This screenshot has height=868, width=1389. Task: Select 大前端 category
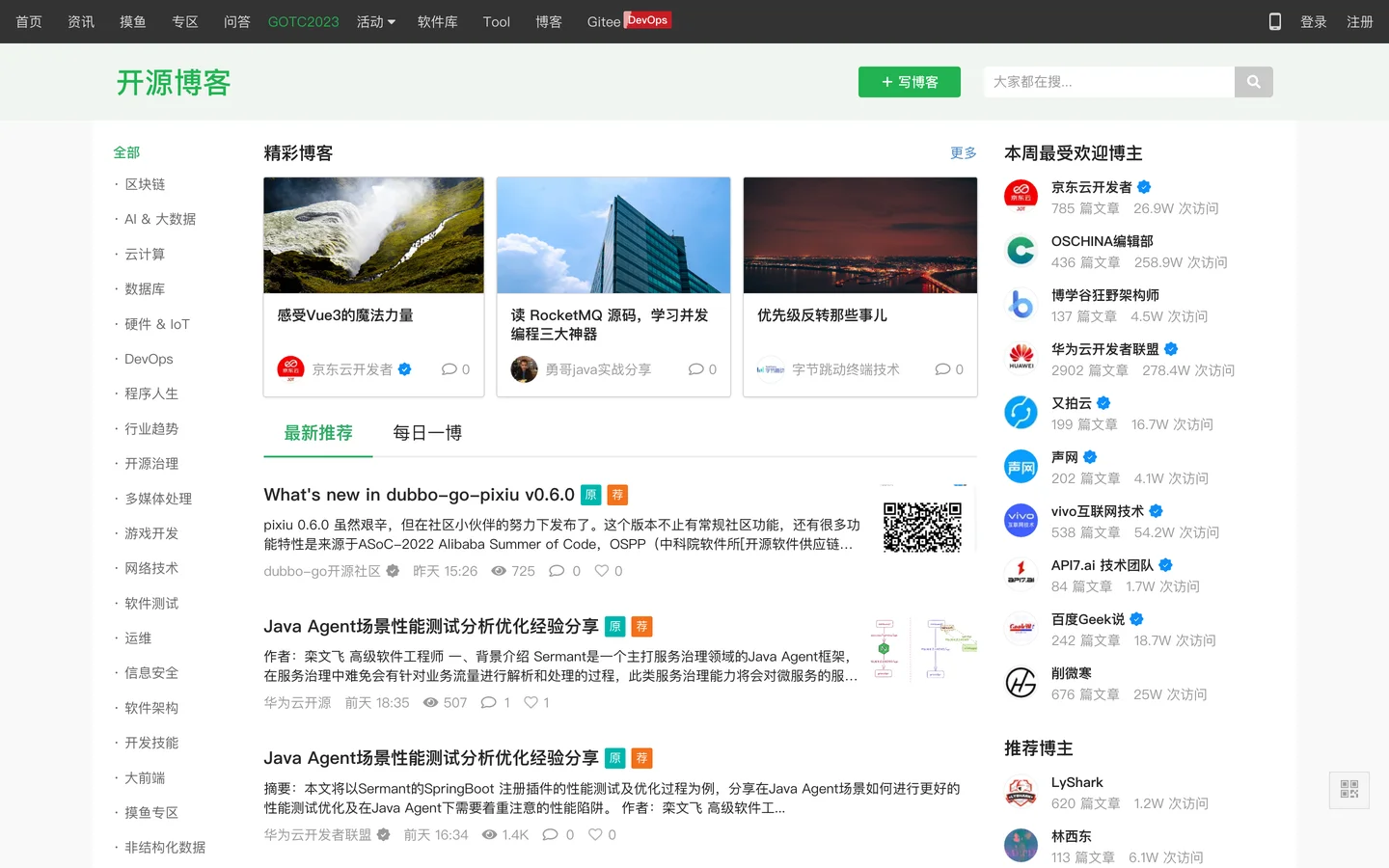click(x=145, y=778)
